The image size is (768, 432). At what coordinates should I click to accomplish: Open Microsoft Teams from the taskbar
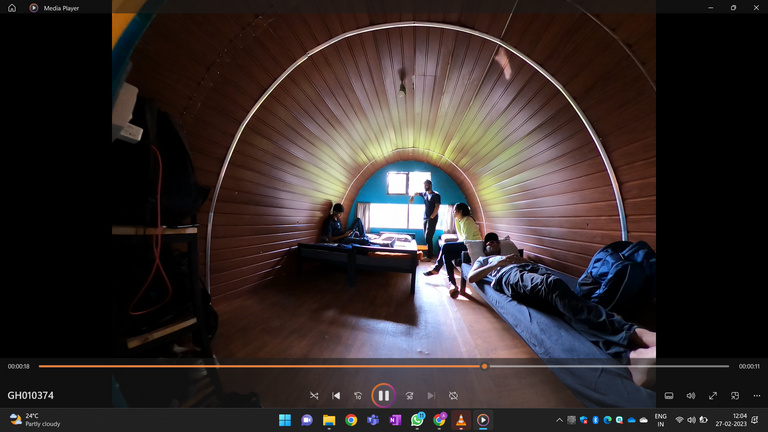click(x=373, y=420)
